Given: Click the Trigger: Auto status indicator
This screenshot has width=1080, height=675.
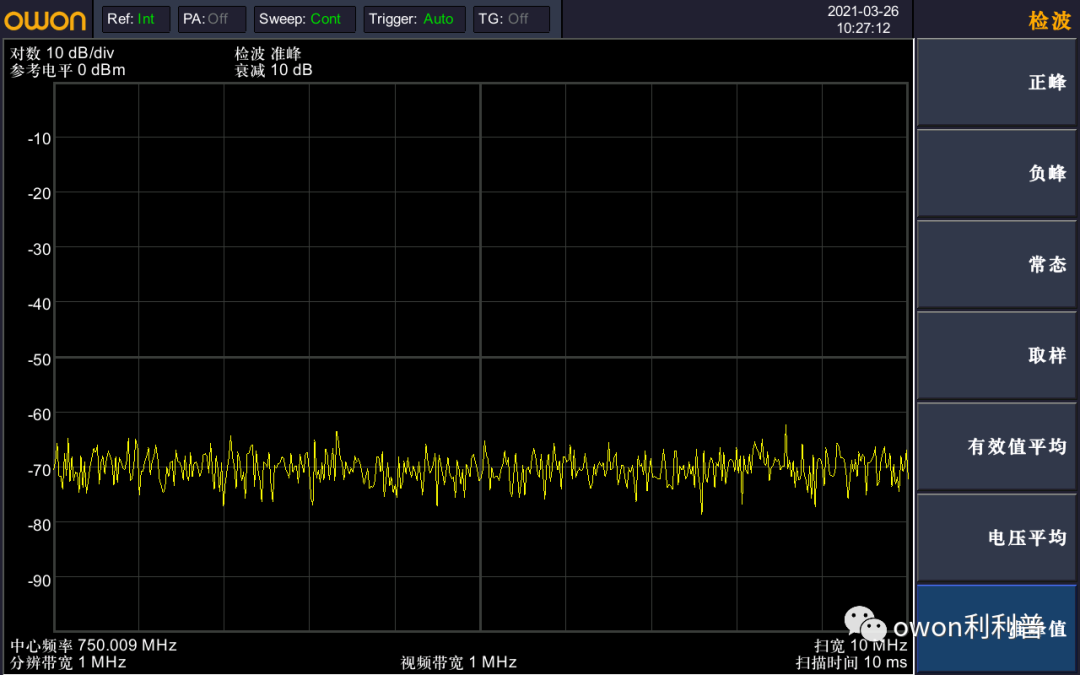Looking at the screenshot, I should (x=414, y=19).
